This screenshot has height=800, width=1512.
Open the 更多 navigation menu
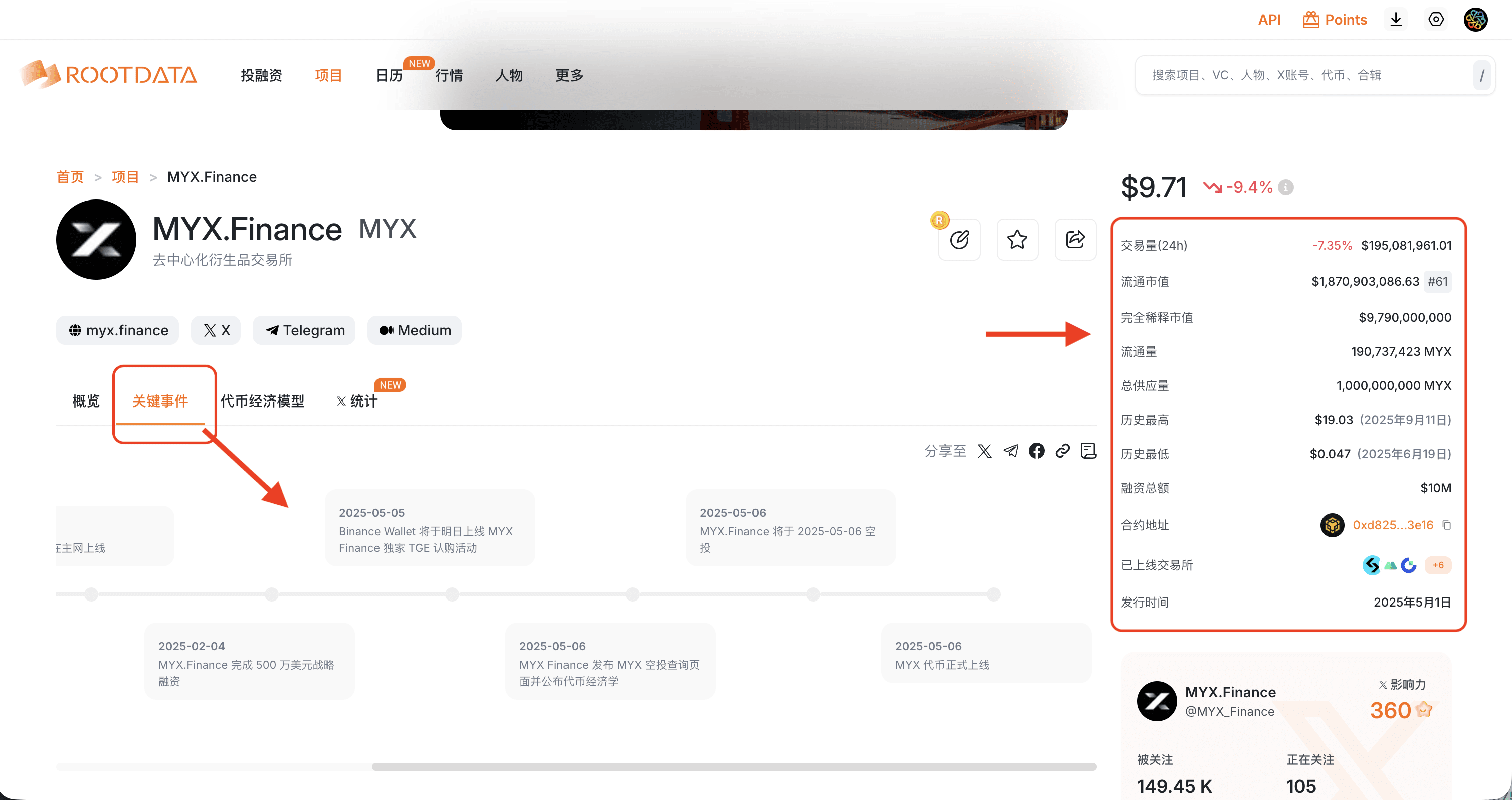pyautogui.click(x=569, y=75)
